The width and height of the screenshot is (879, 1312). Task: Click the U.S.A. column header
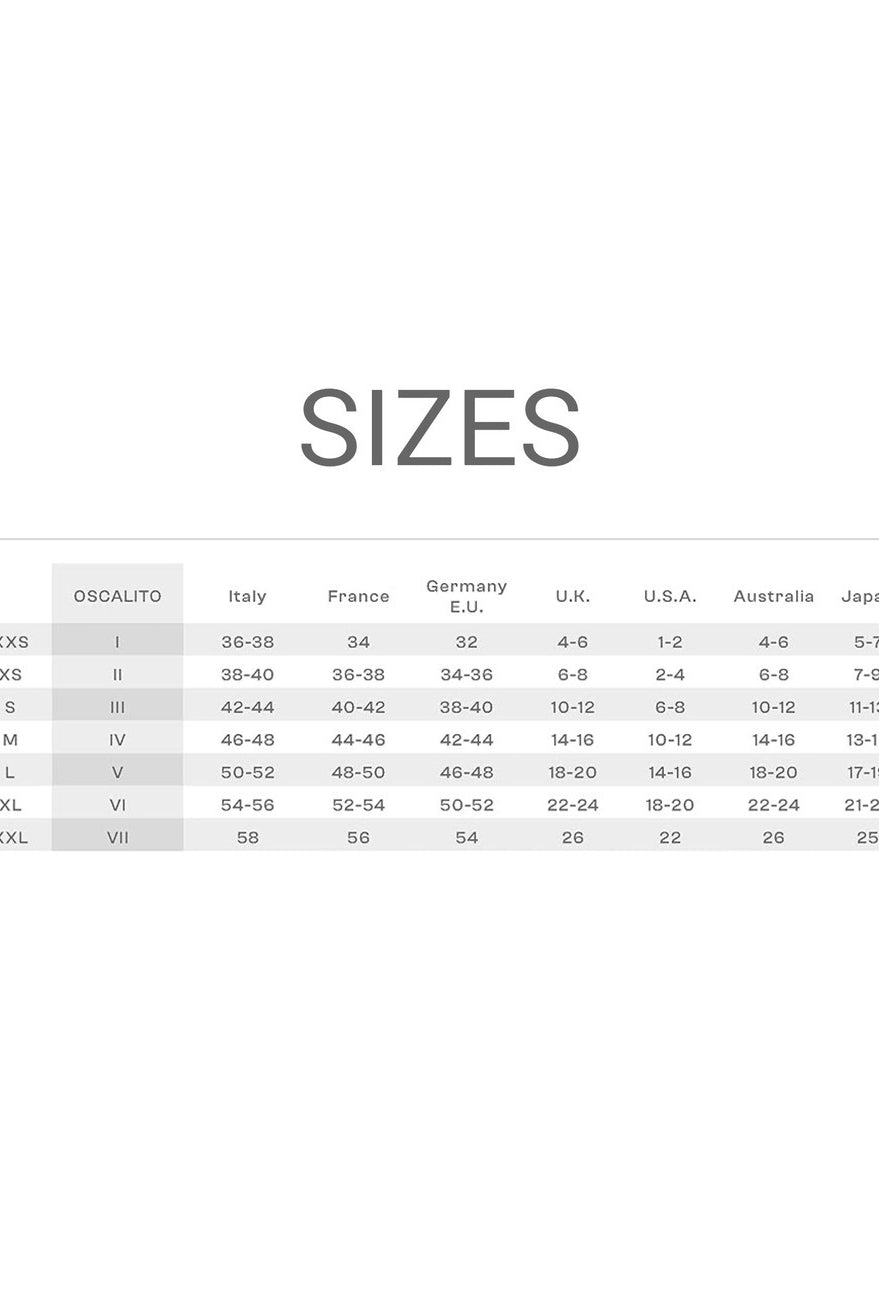tap(670, 596)
